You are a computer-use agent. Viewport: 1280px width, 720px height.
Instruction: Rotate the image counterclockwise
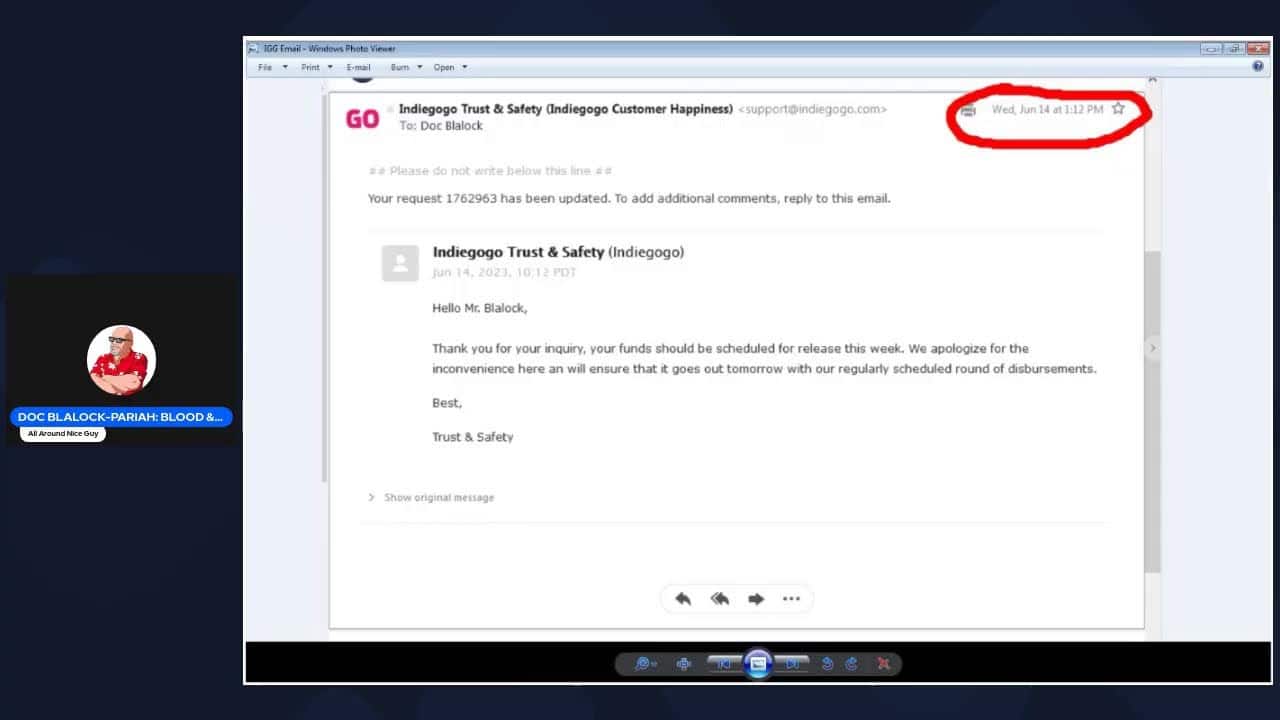tap(828, 663)
